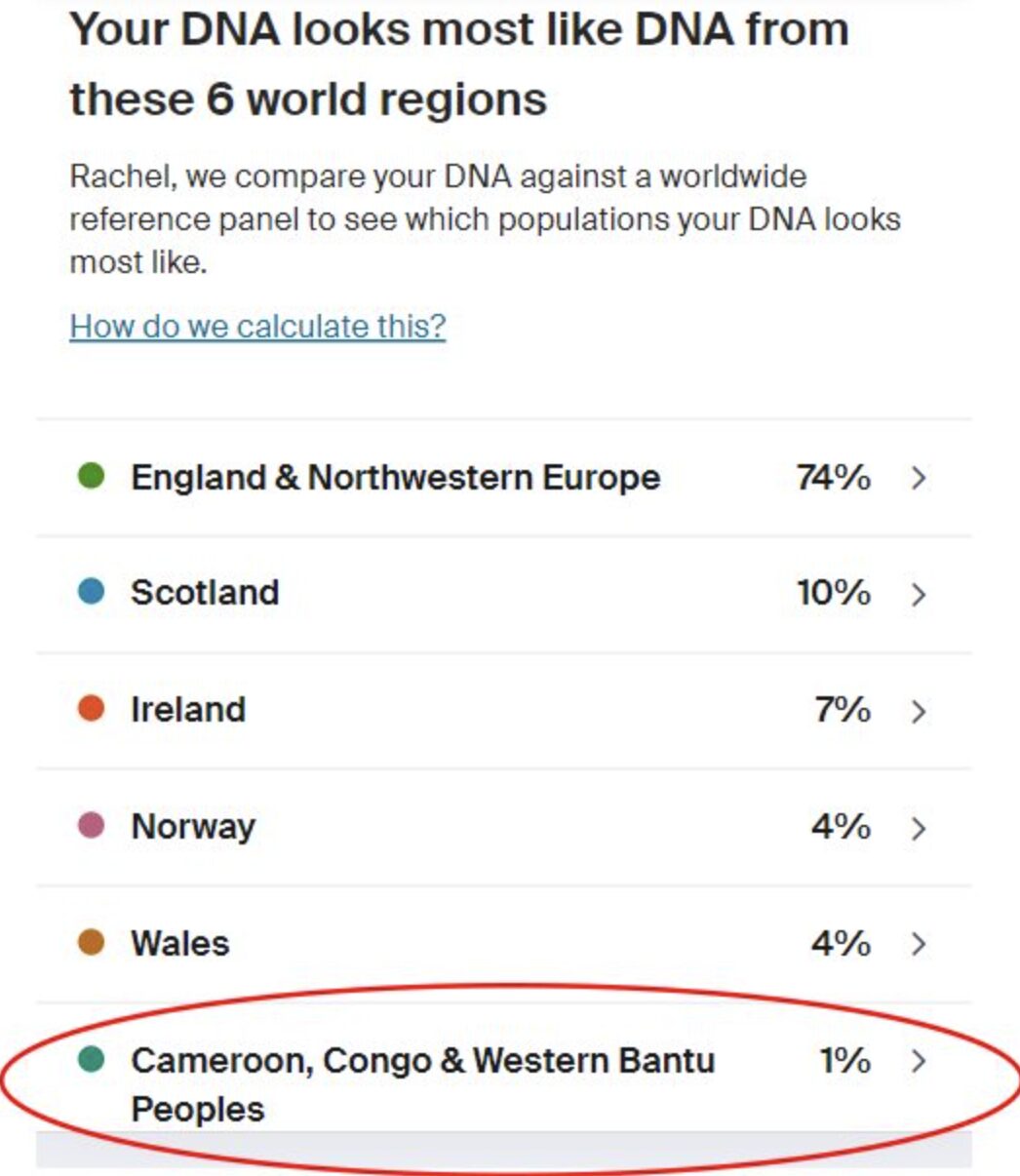Viewport: 1020px width, 1176px height.
Task: Click the teal Cameroon, Congo color dot
Action: (91, 1060)
